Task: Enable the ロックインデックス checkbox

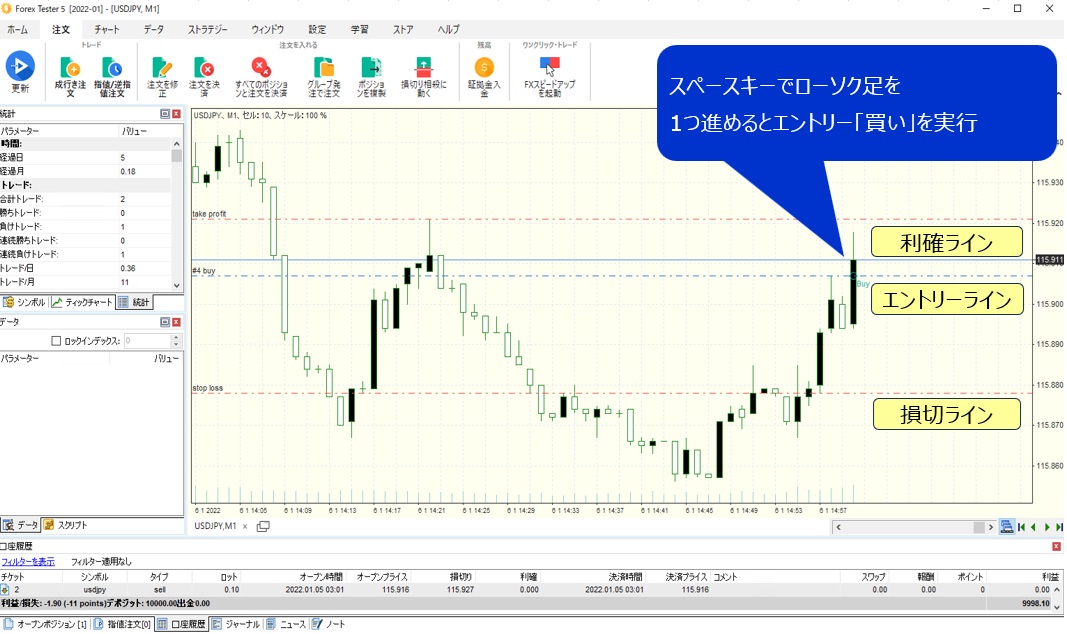Action: point(56,341)
